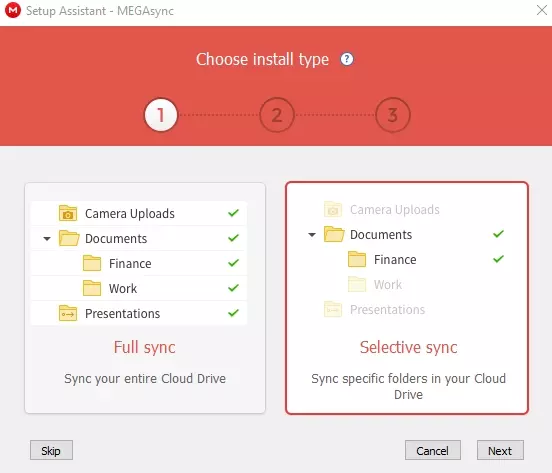Click the Next button
This screenshot has height=473, width=552.
tap(500, 450)
